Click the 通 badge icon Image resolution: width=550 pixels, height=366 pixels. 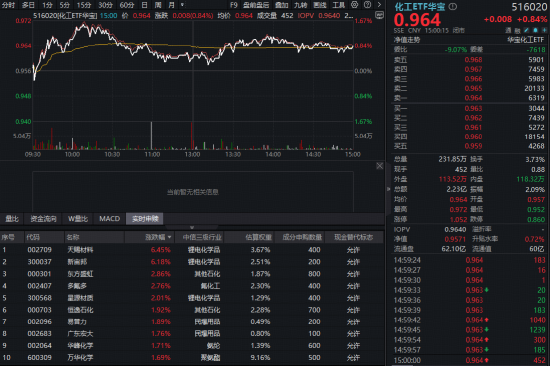508,31
